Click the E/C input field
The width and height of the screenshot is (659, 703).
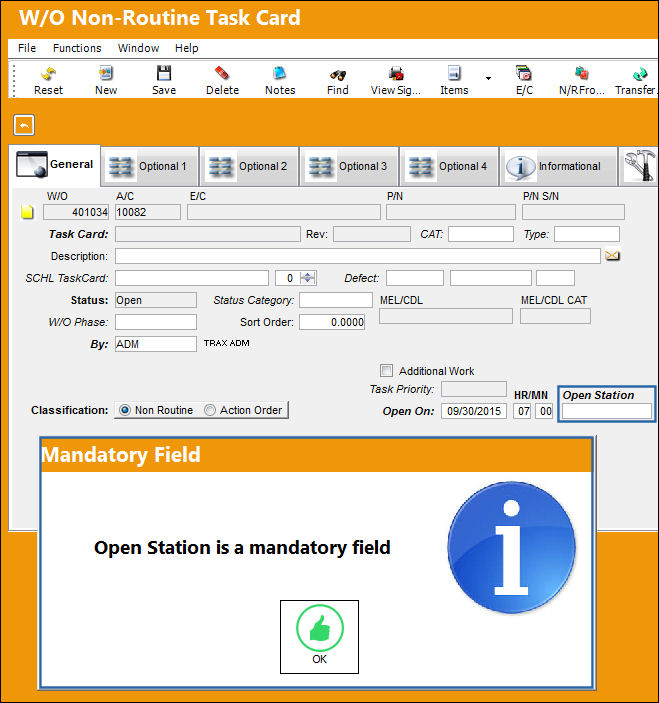(284, 212)
